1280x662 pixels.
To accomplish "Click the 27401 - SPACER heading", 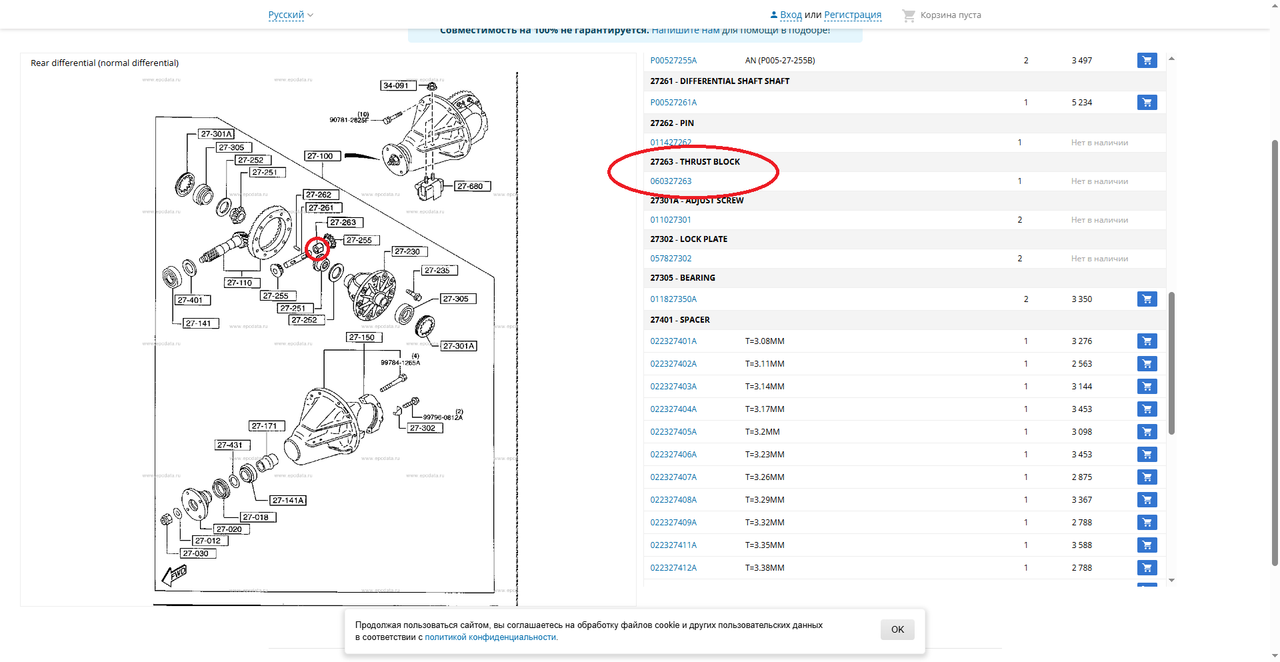I will click(x=680, y=320).
